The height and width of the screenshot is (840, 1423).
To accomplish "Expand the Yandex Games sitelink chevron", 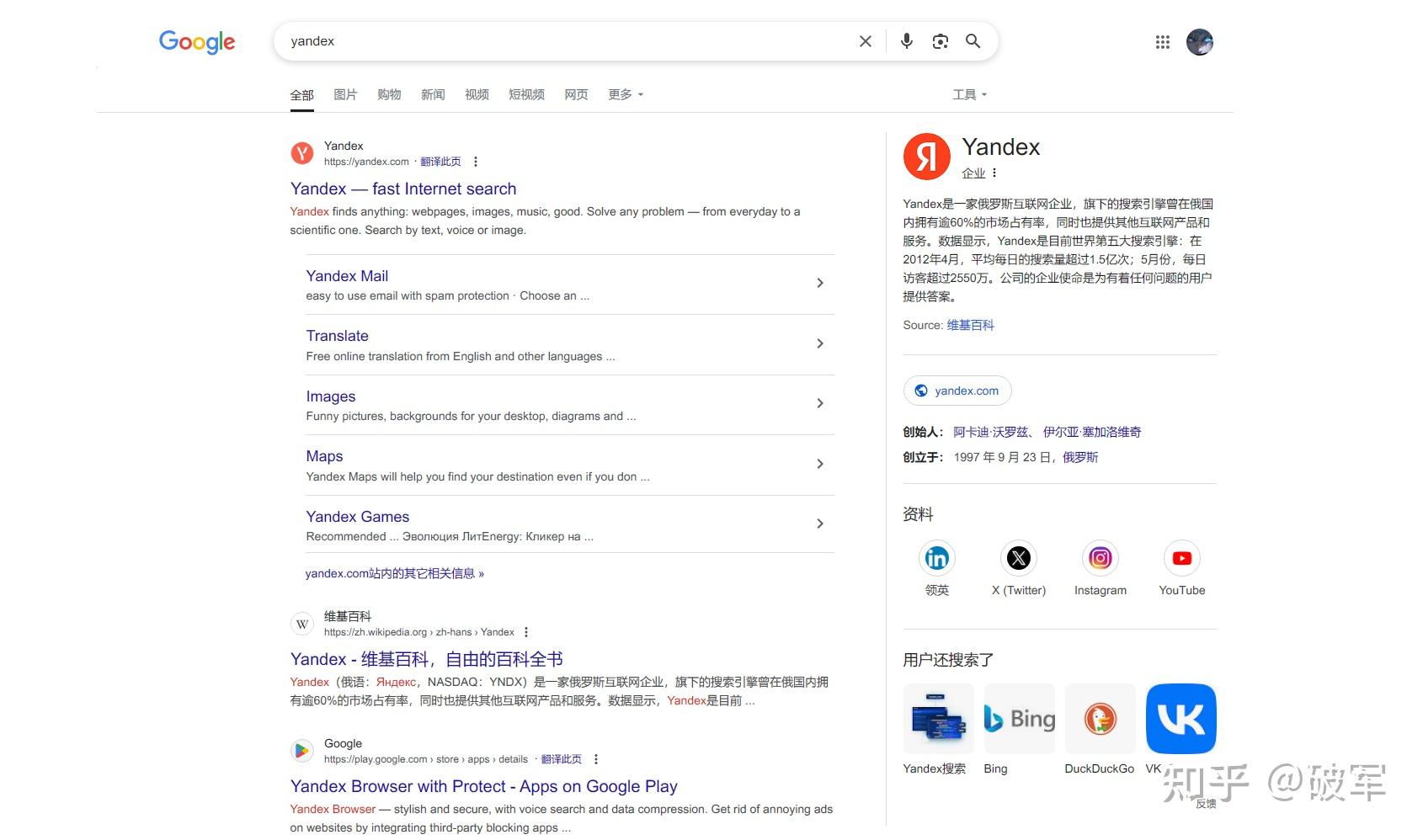I will (x=820, y=524).
